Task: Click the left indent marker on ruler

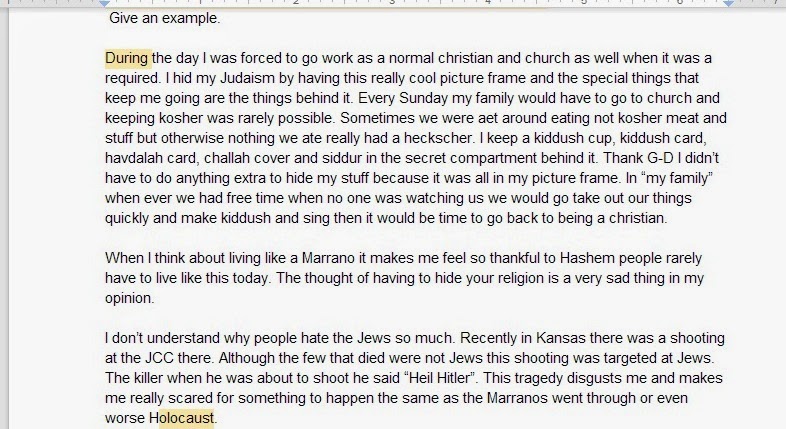Action: (x=105, y=3)
